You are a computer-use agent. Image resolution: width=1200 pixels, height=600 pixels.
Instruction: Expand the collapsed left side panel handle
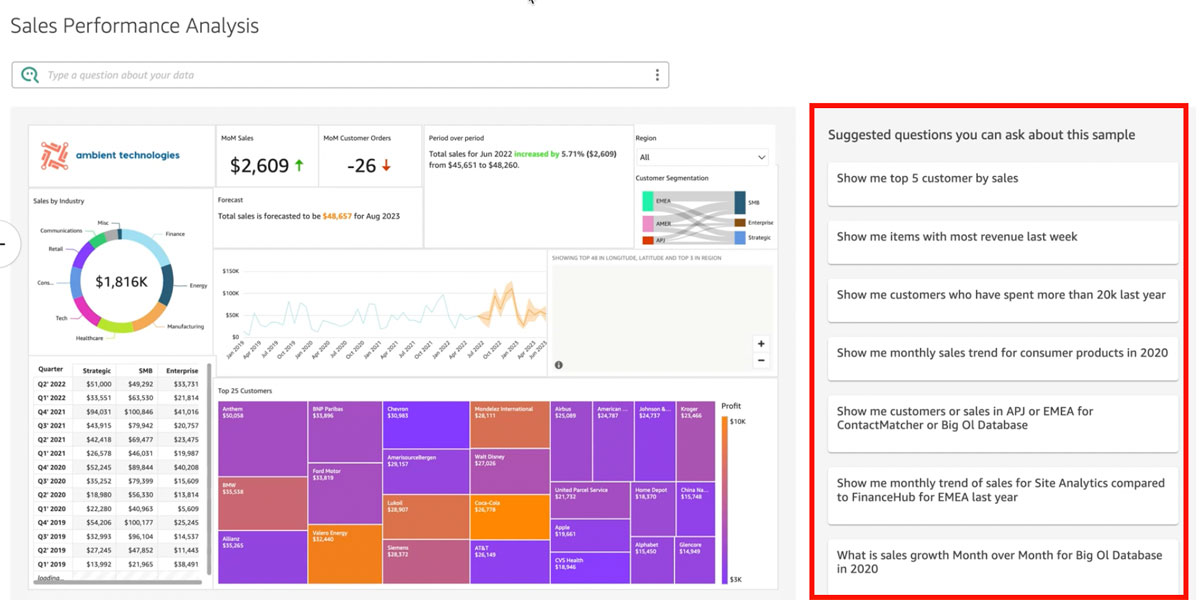click(6, 243)
